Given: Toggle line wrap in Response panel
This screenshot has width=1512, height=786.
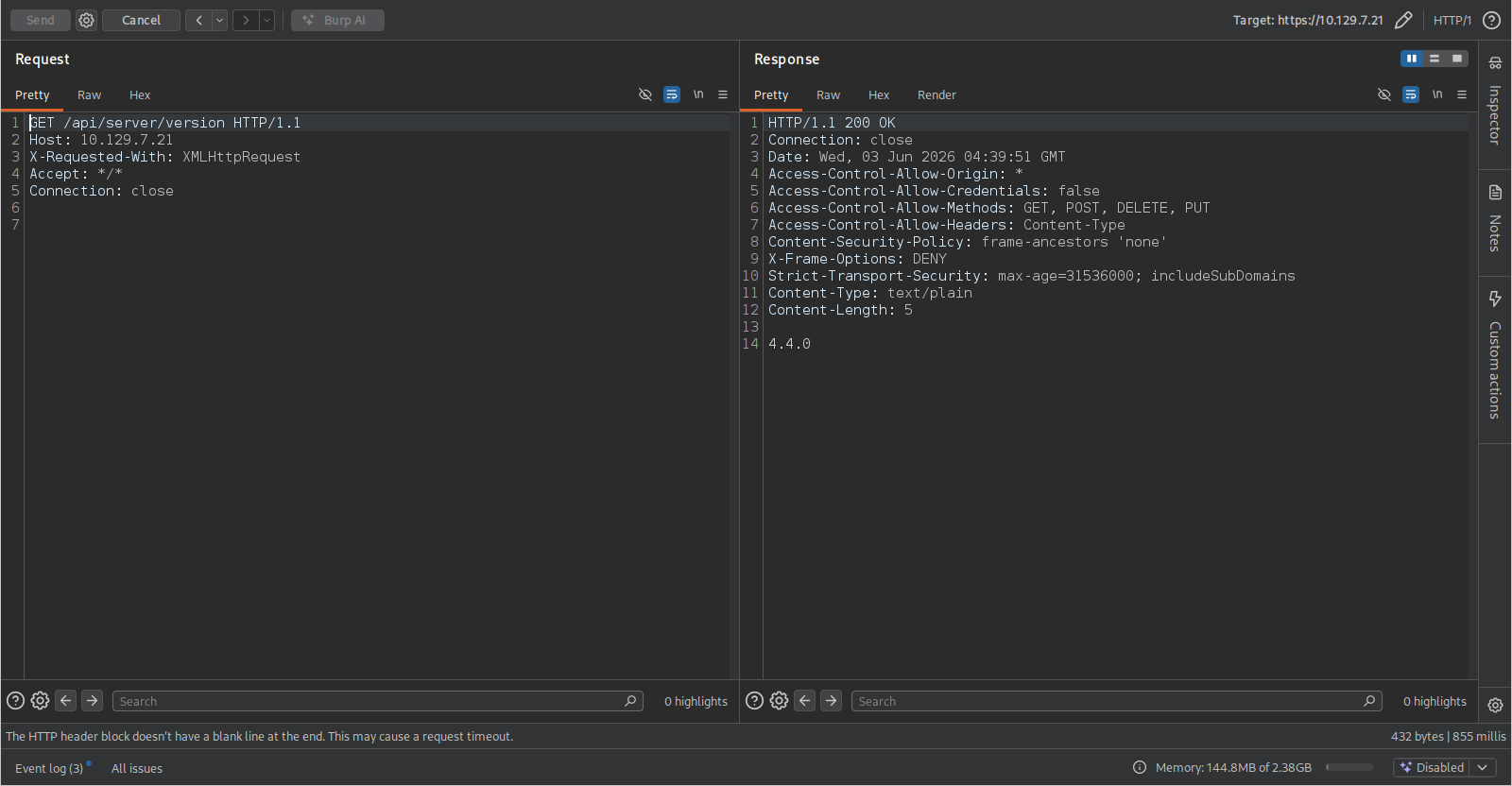Looking at the screenshot, I should click(1411, 94).
